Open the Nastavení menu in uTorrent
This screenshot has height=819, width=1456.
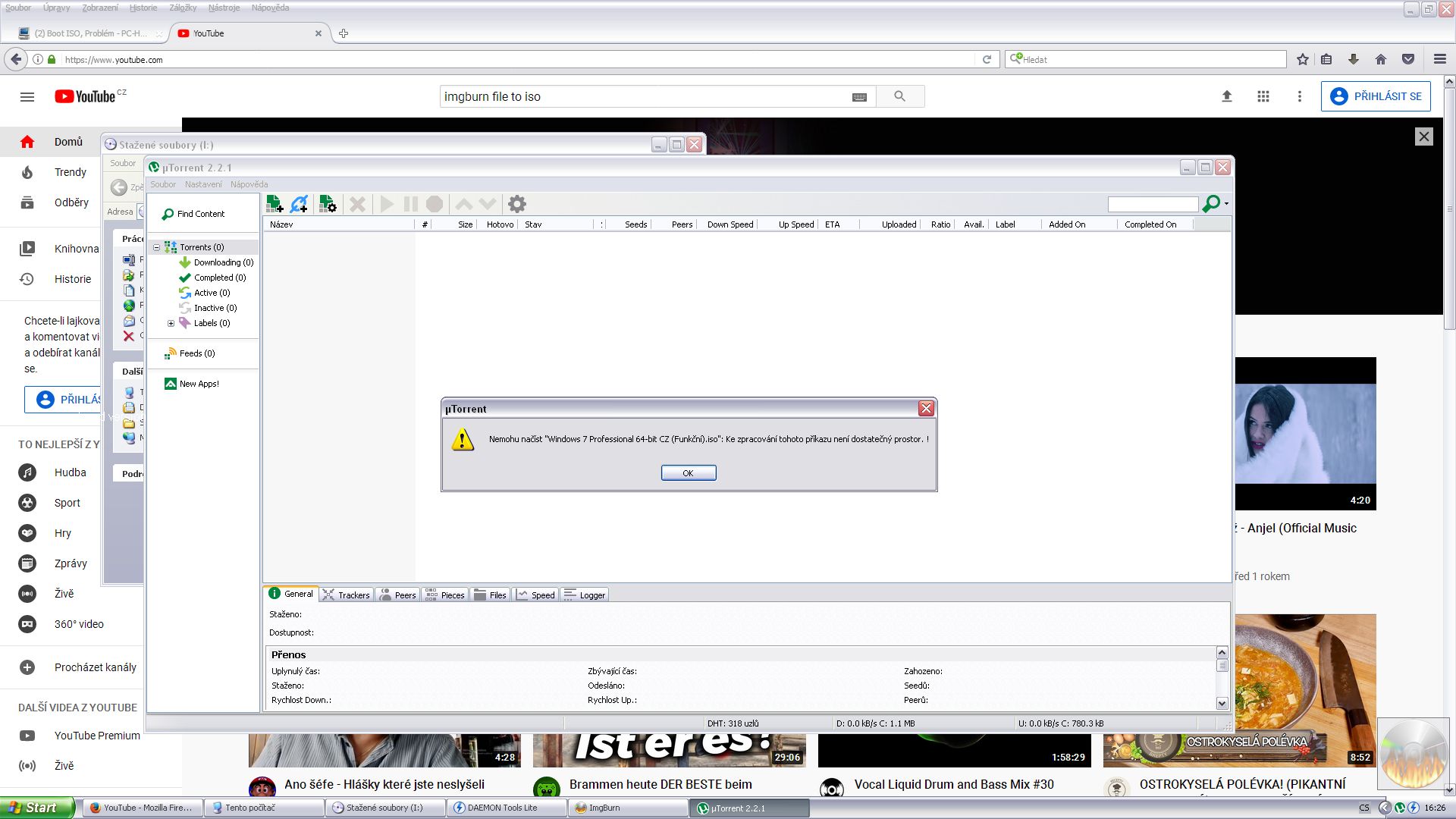click(x=203, y=184)
